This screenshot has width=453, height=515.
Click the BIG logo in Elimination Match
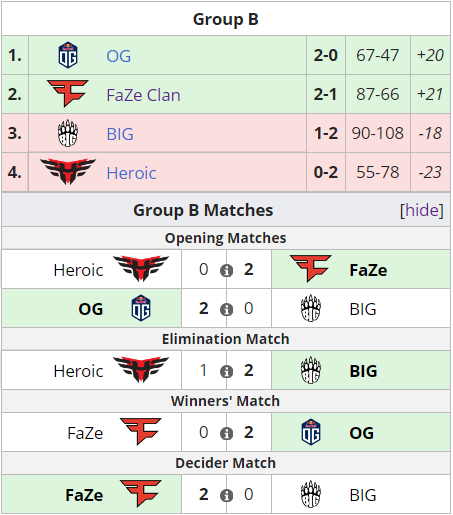point(311,370)
